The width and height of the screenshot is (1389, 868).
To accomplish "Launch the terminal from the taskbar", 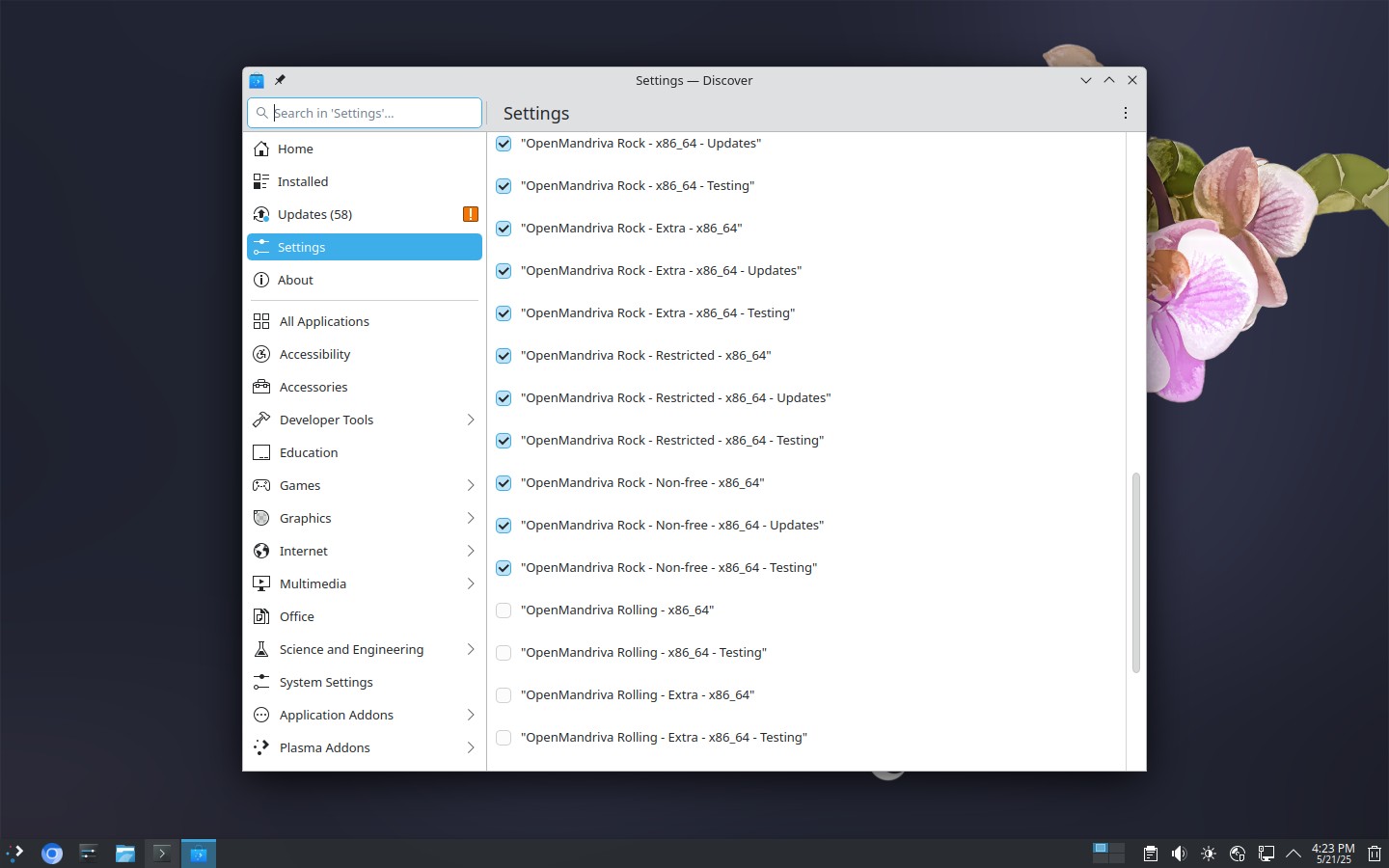I will pos(161,854).
